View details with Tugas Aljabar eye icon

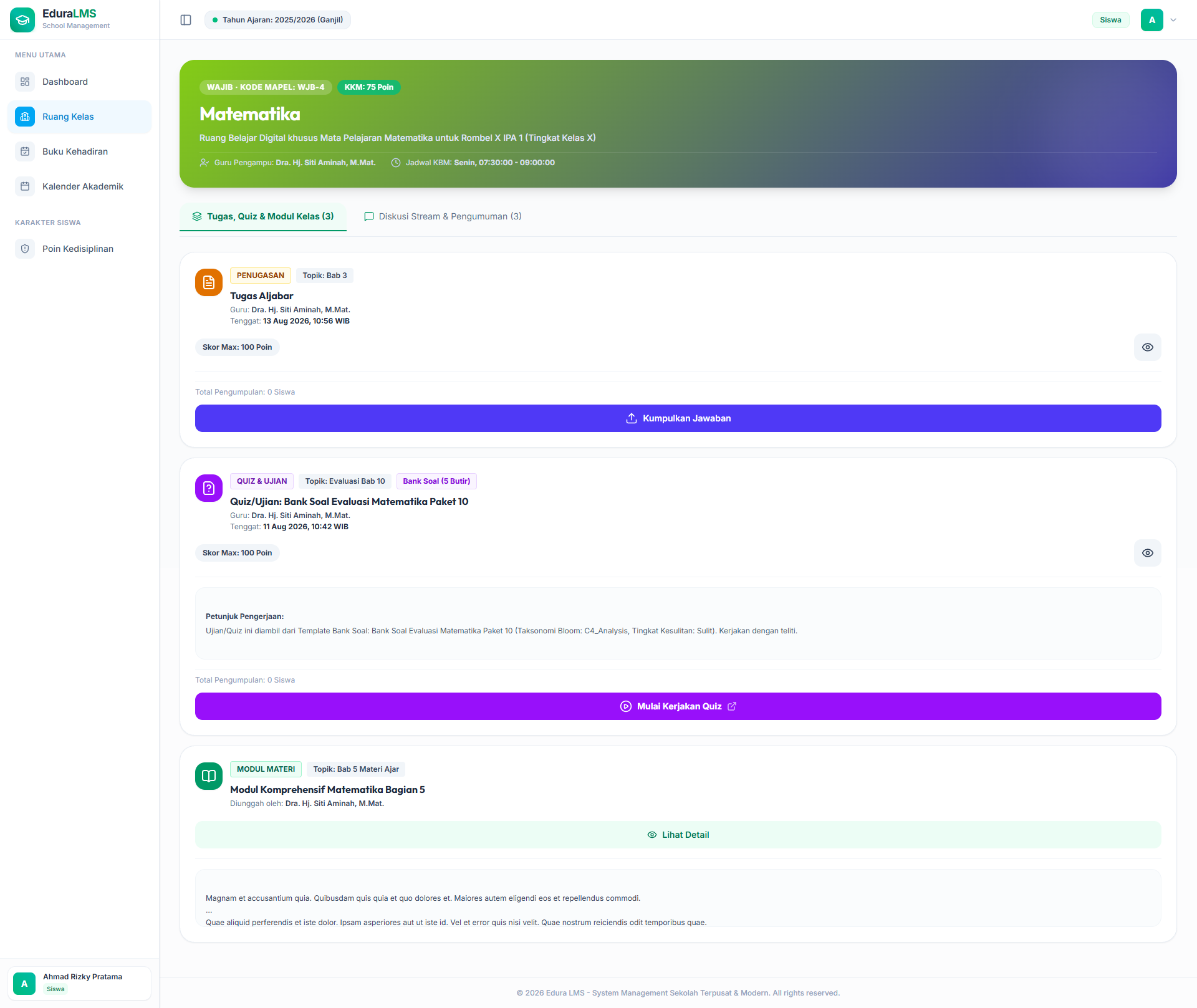(1148, 347)
